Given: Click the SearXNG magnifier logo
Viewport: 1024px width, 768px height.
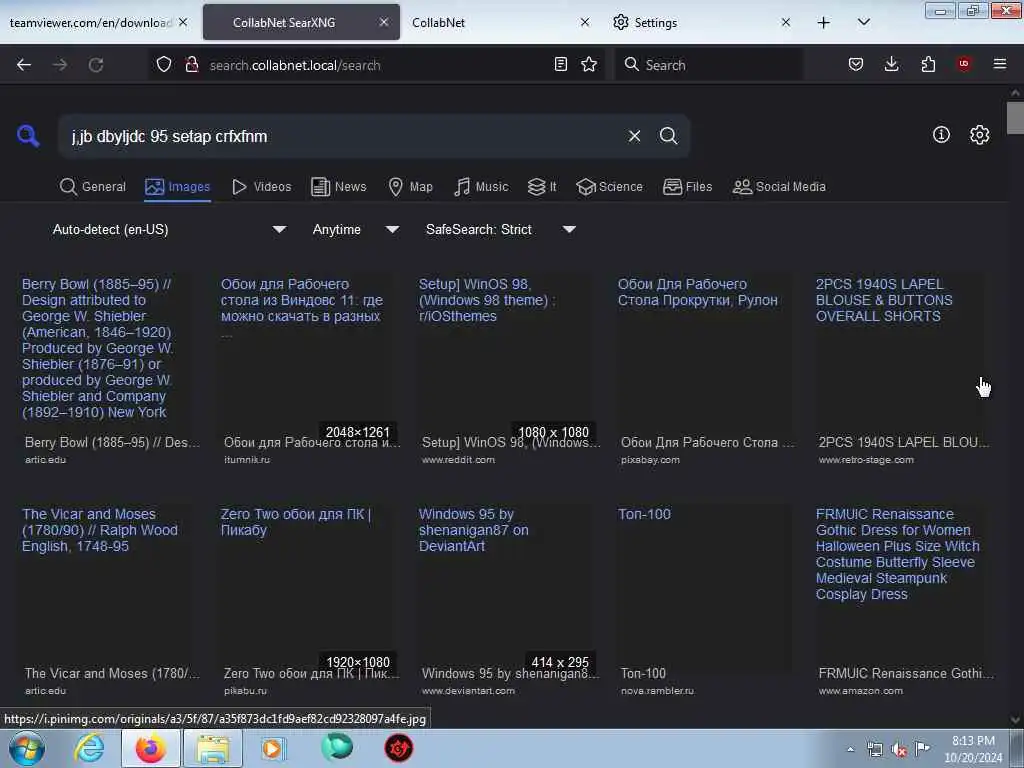Looking at the screenshot, I should click(x=28, y=136).
